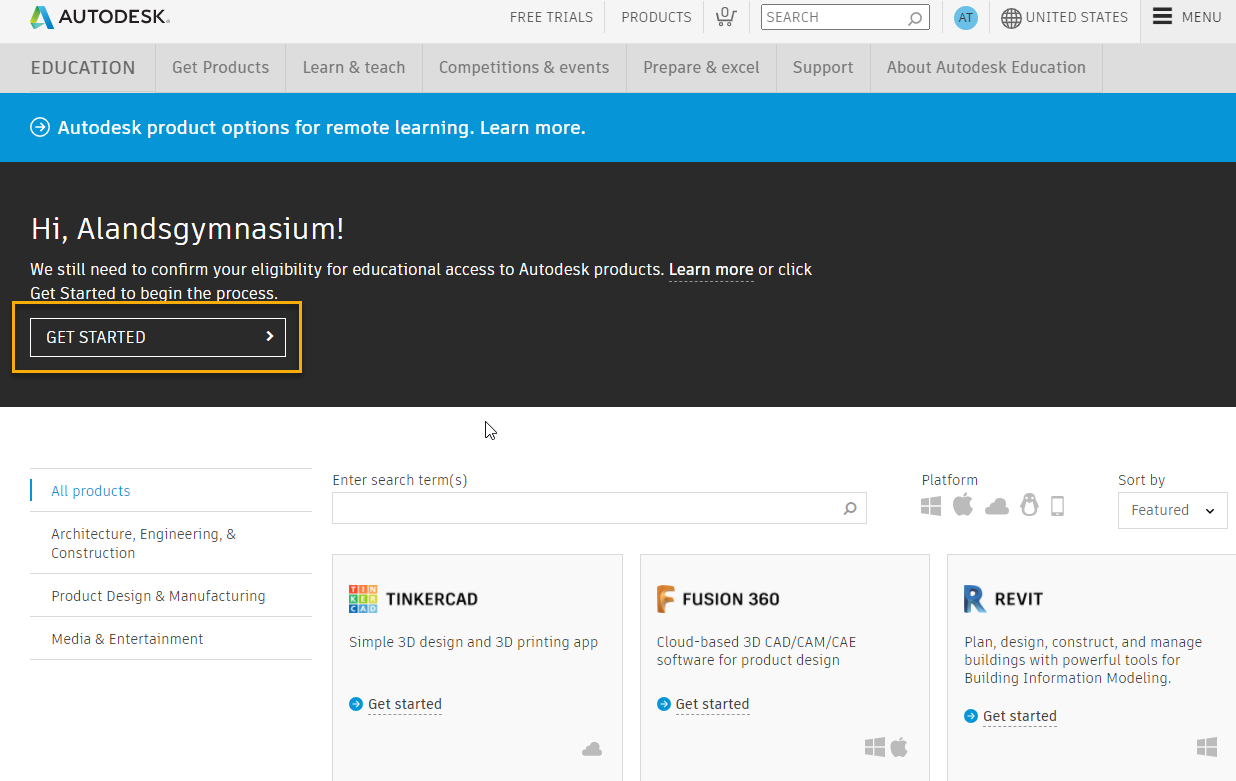Open the Prepare & excel menu
The width and height of the screenshot is (1236, 781).
pyautogui.click(x=701, y=68)
